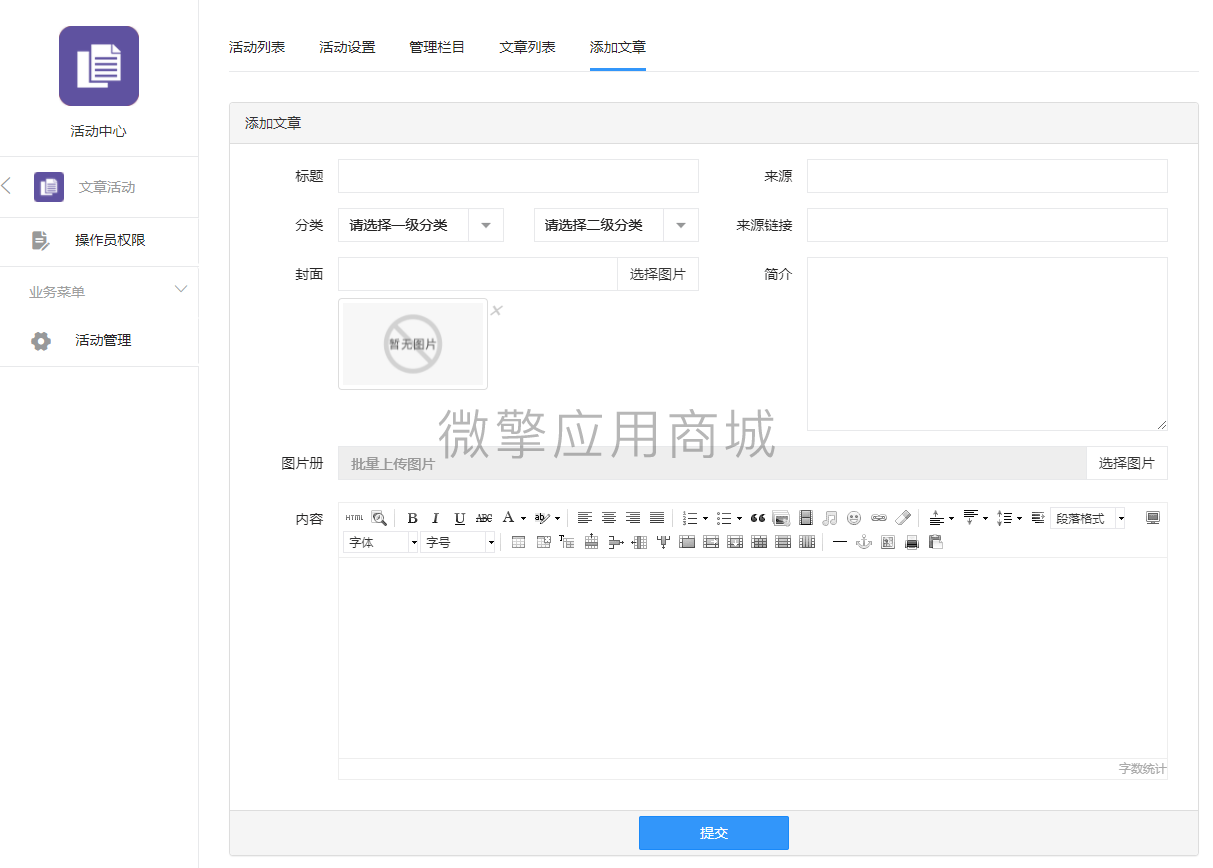
Task: Align text left
Action: pos(585,518)
